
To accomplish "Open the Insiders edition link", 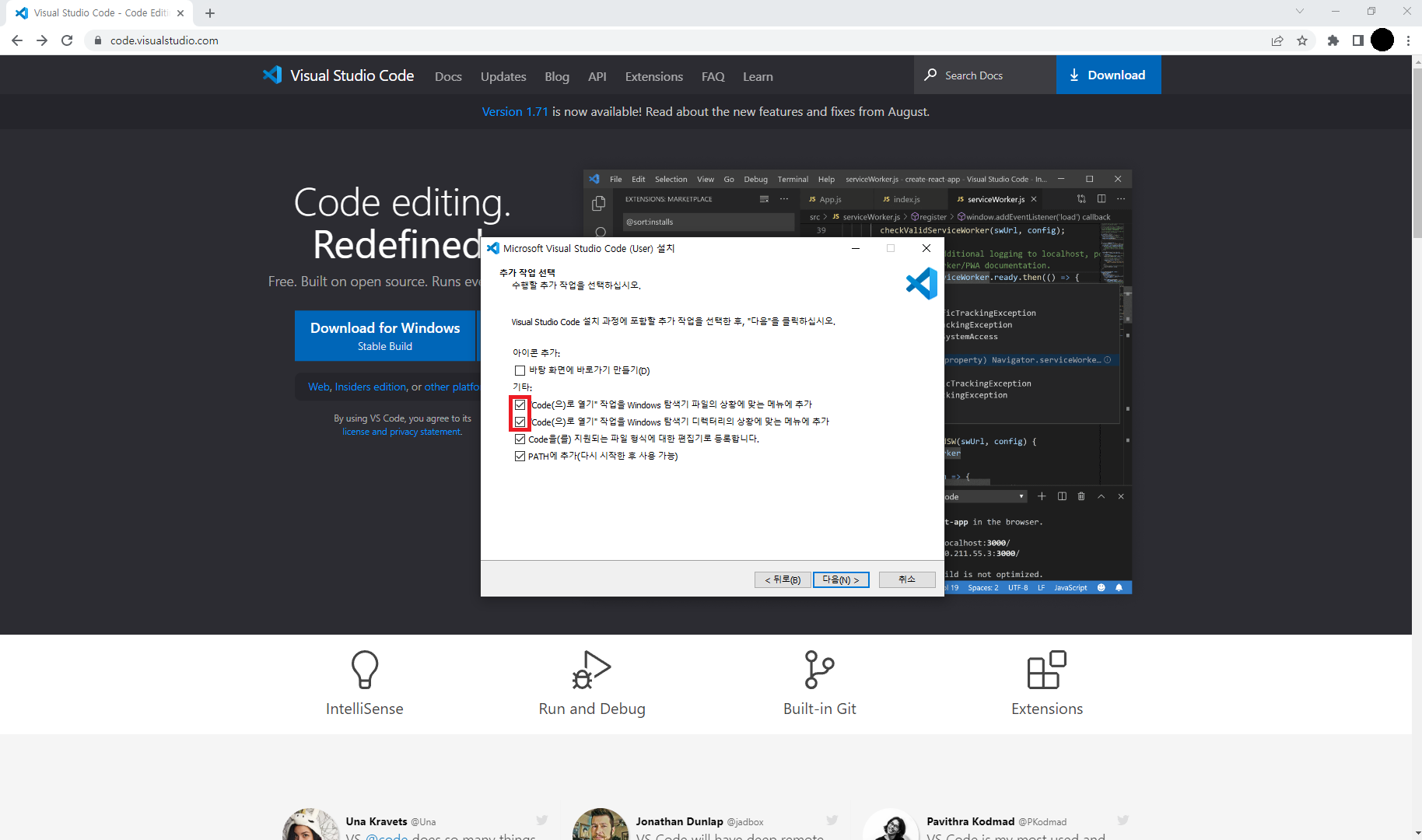I will click(x=370, y=387).
